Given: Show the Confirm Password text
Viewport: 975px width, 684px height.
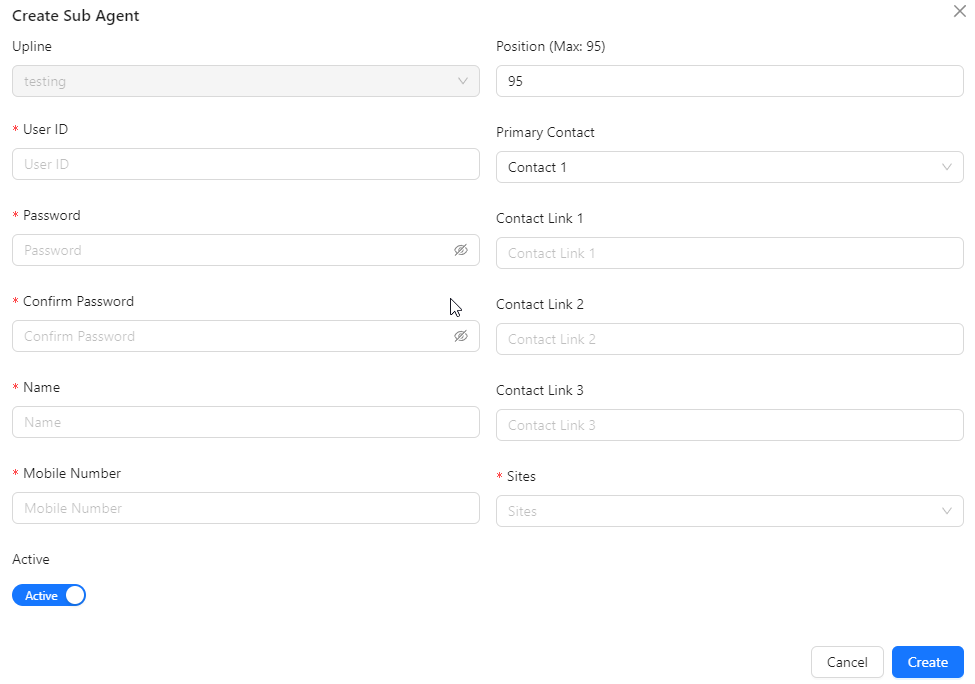Looking at the screenshot, I should pyautogui.click(x=461, y=335).
